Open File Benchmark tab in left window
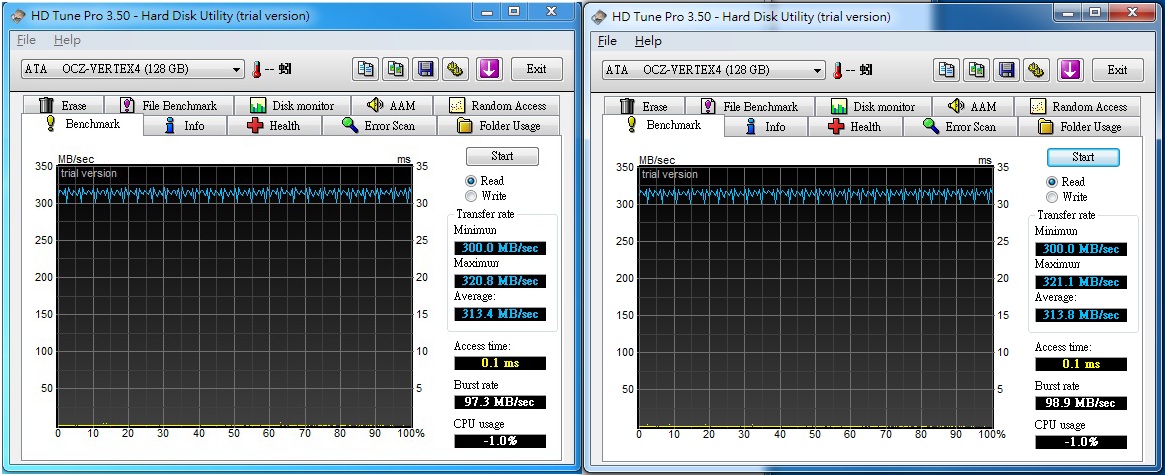Viewport: 1165px width, 475px height. pyautogui.click(x=169, y=106)
